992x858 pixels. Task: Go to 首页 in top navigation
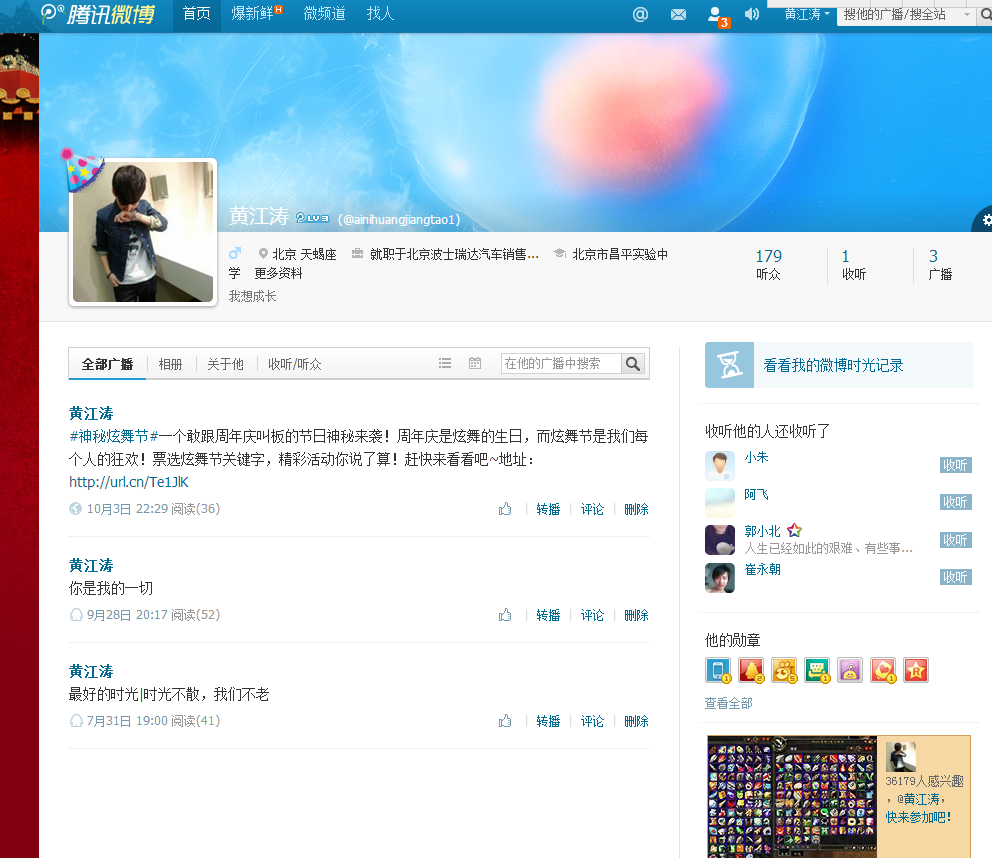coord(197,14)
